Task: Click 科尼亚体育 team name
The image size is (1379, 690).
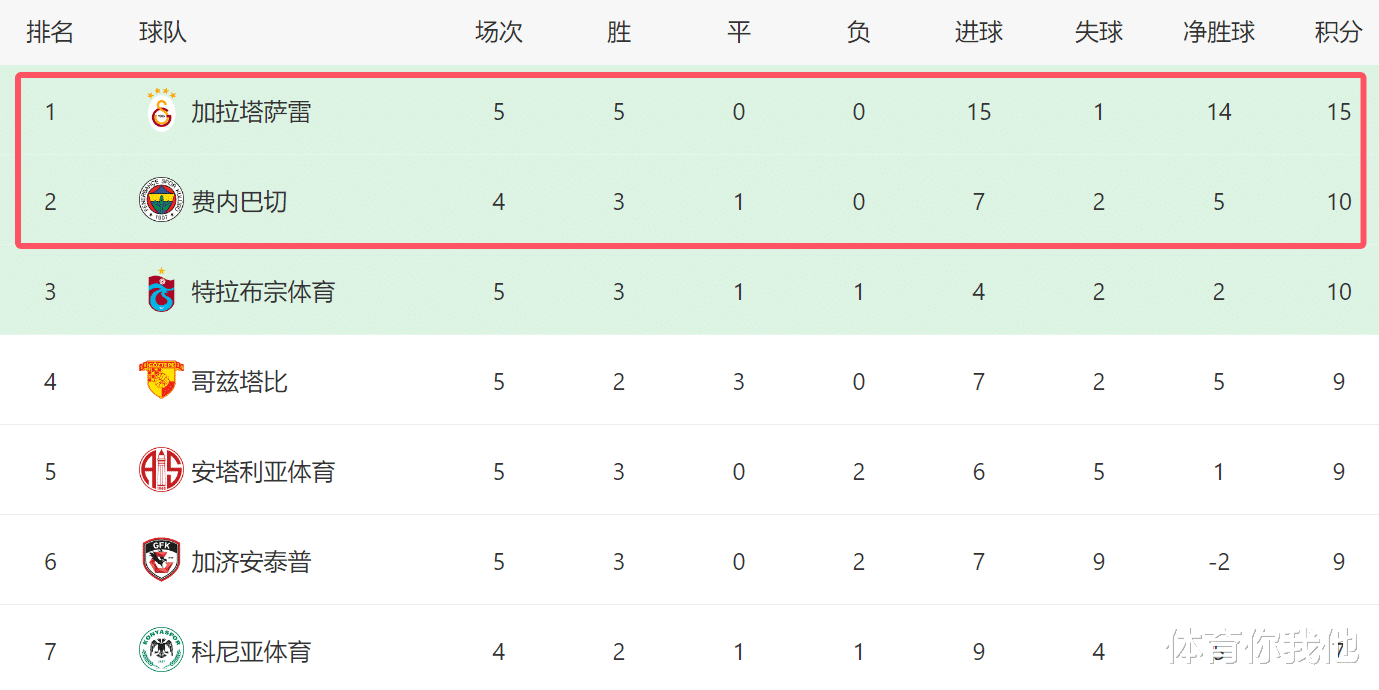Action: tap(251, 652)
